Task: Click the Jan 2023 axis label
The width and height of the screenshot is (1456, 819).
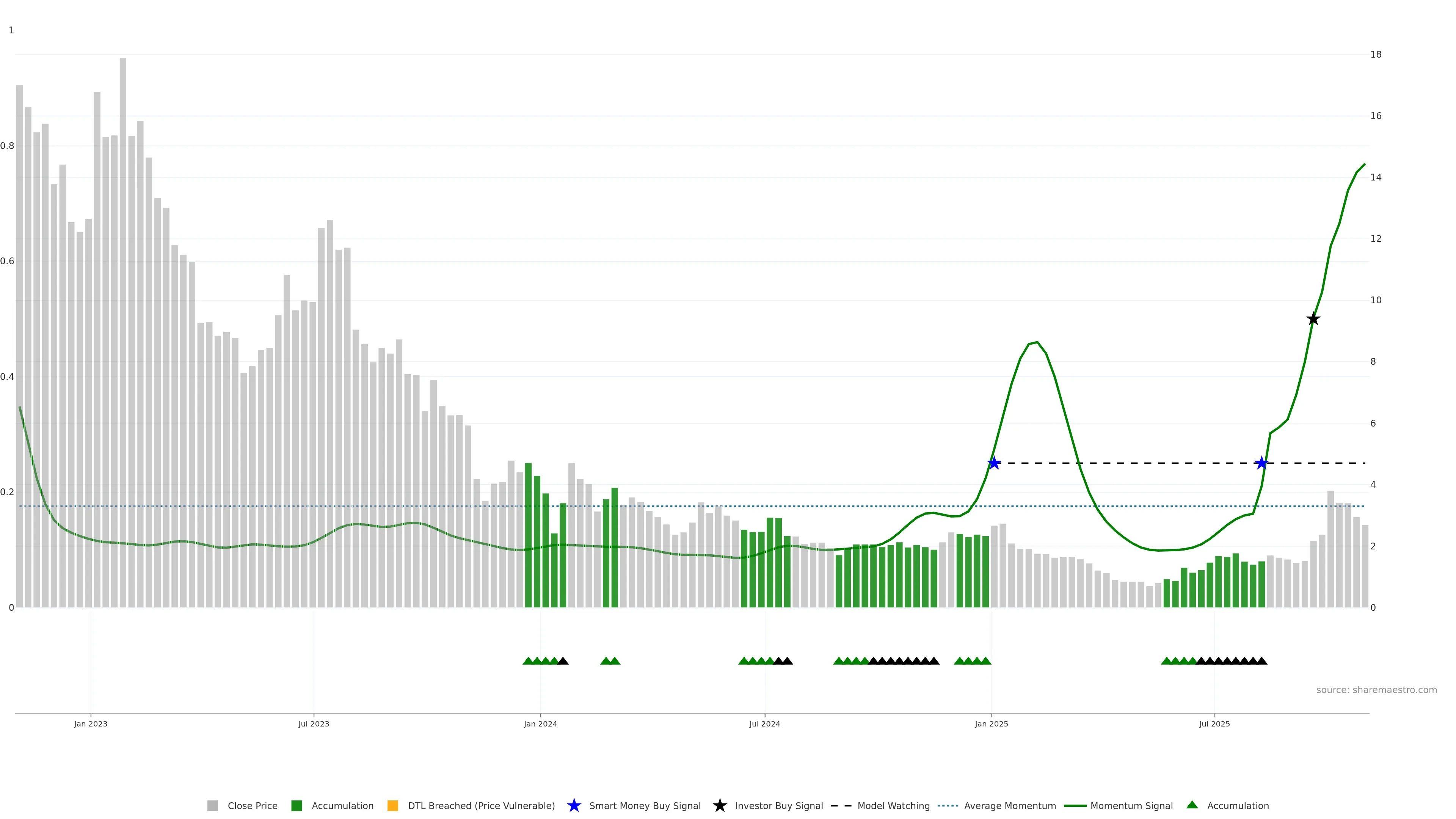Action: (x=91, y=723)
